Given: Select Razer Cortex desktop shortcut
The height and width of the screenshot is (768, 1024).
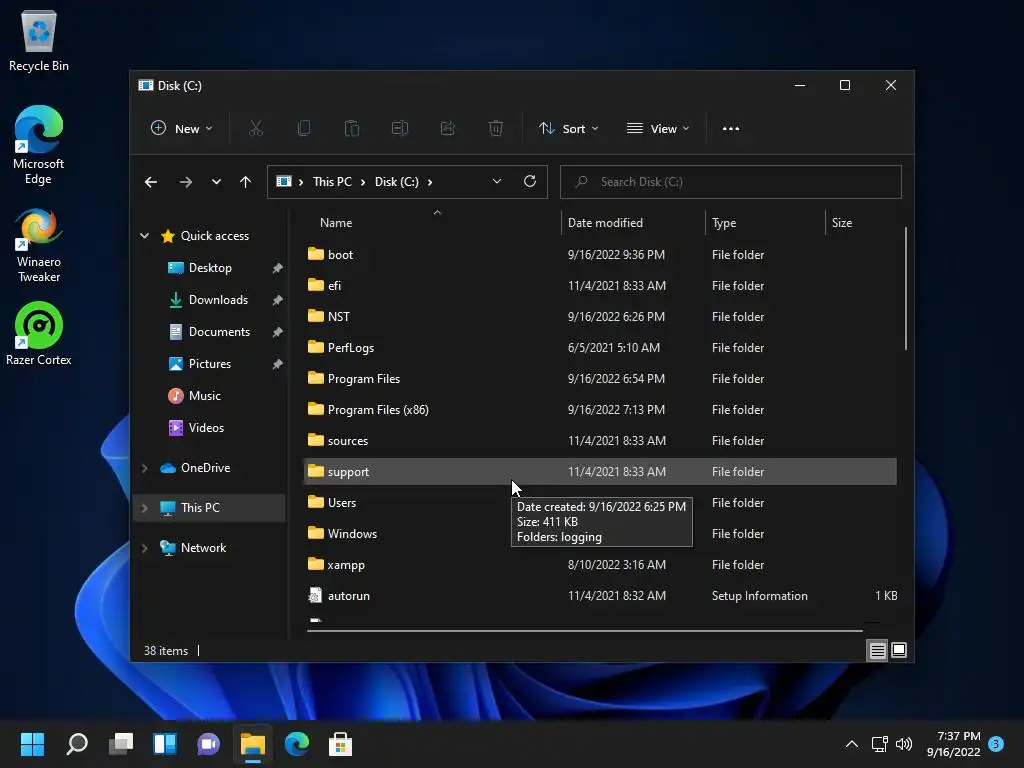Looking at the screenshot, I should pos(39,333).
